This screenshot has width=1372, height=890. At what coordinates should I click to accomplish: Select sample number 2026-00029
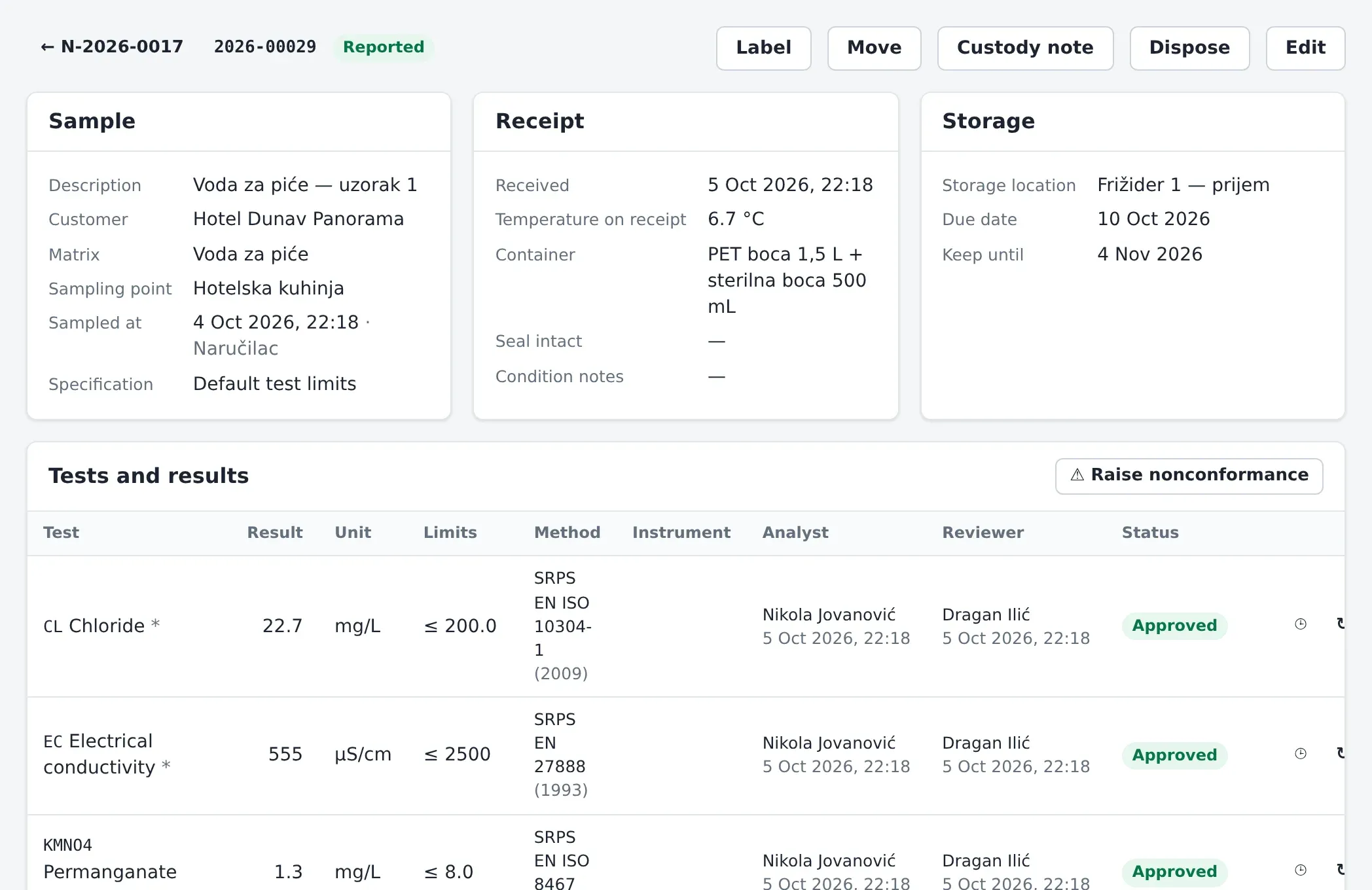(265, 47)
